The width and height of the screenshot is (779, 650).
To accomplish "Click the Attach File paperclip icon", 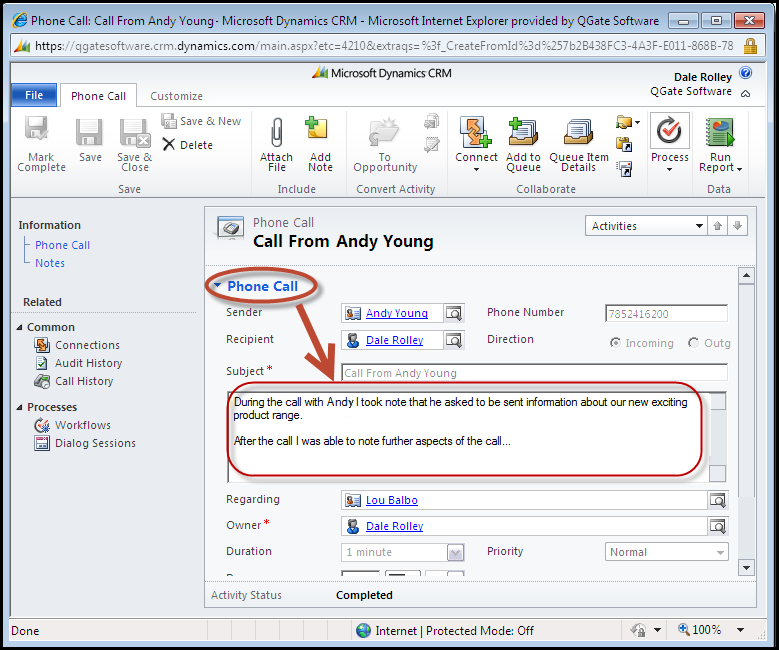I will [277, 131].
